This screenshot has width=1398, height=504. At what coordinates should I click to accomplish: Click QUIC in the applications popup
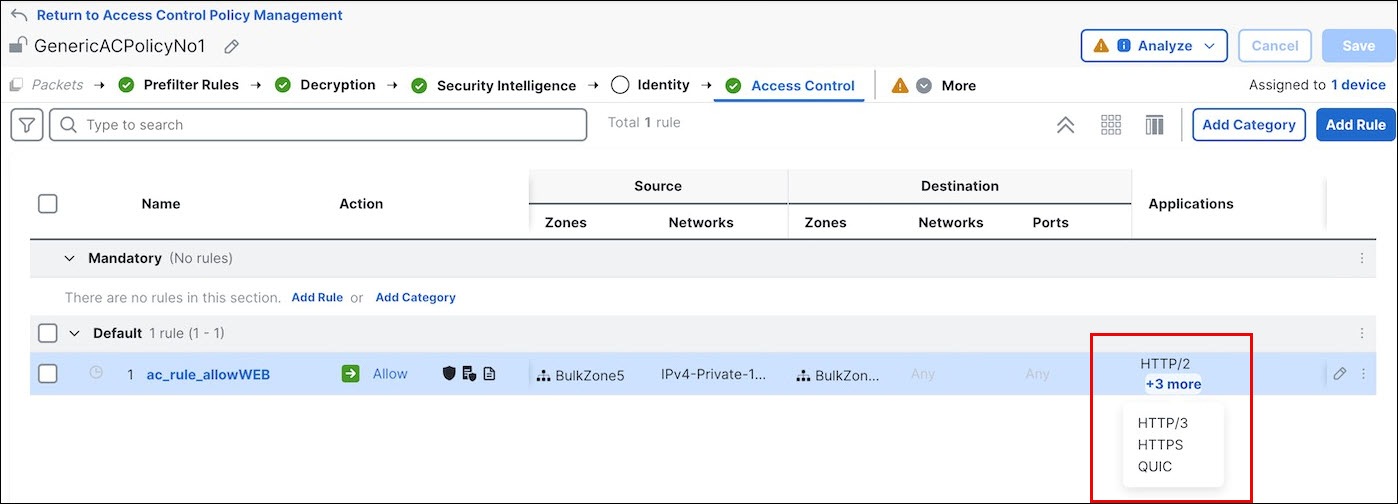coord(1155,466)
